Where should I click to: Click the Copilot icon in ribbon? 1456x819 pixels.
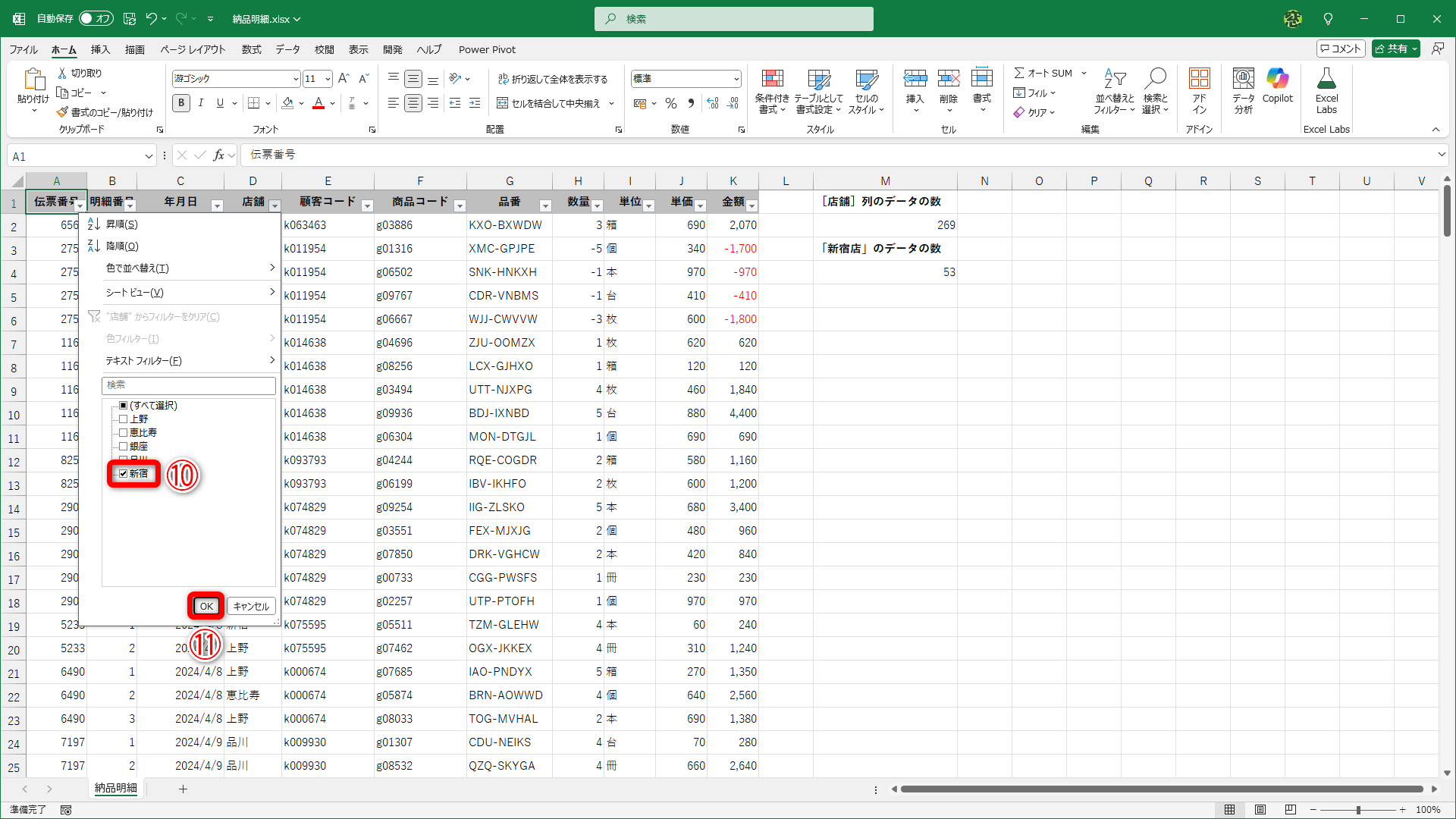(x=1277, y=79)
